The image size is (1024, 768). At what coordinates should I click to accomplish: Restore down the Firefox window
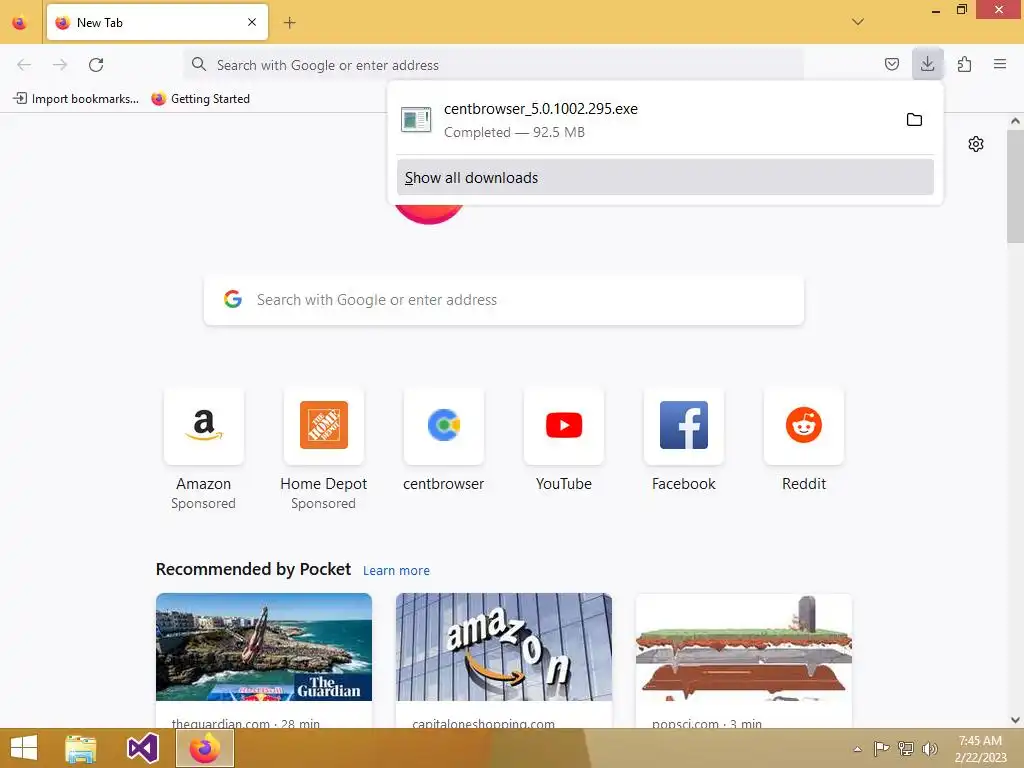(962, 10)
